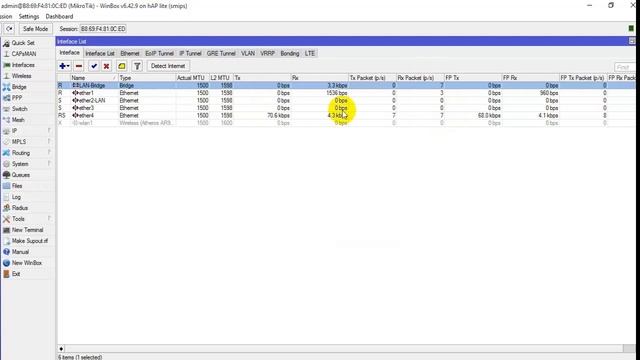
Task: Sort by the Tx Packet (p/s) column header
Action: click(x=372, y=78)
